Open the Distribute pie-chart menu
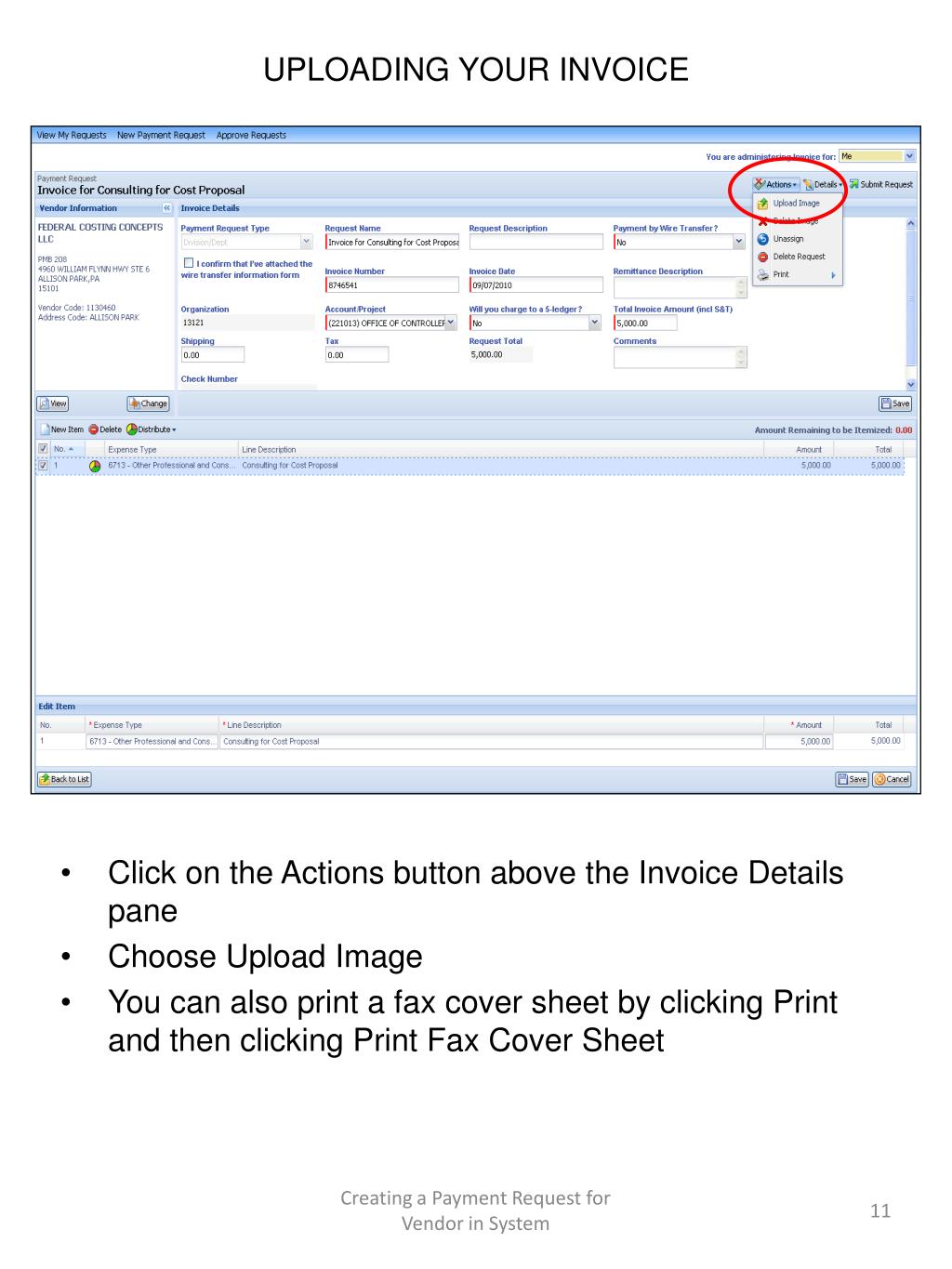The height and width of the screenshot is (1269, 952). (152, 430)
